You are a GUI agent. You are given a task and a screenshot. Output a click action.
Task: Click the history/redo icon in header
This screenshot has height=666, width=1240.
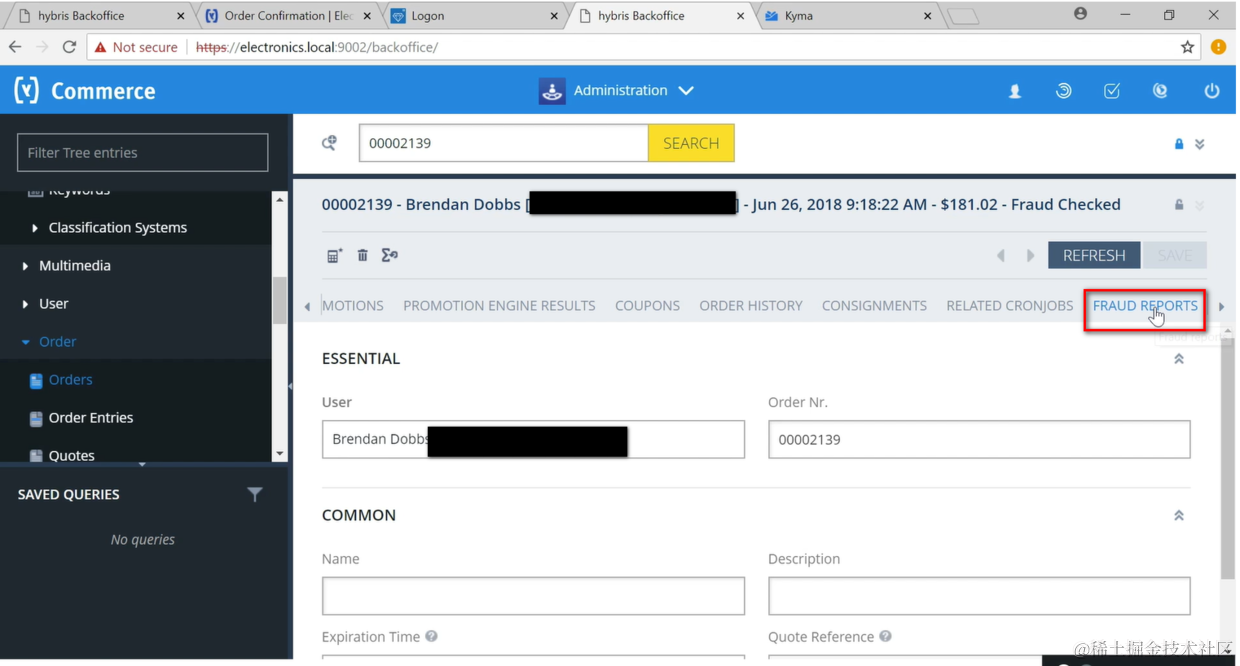click(1063, 90)
